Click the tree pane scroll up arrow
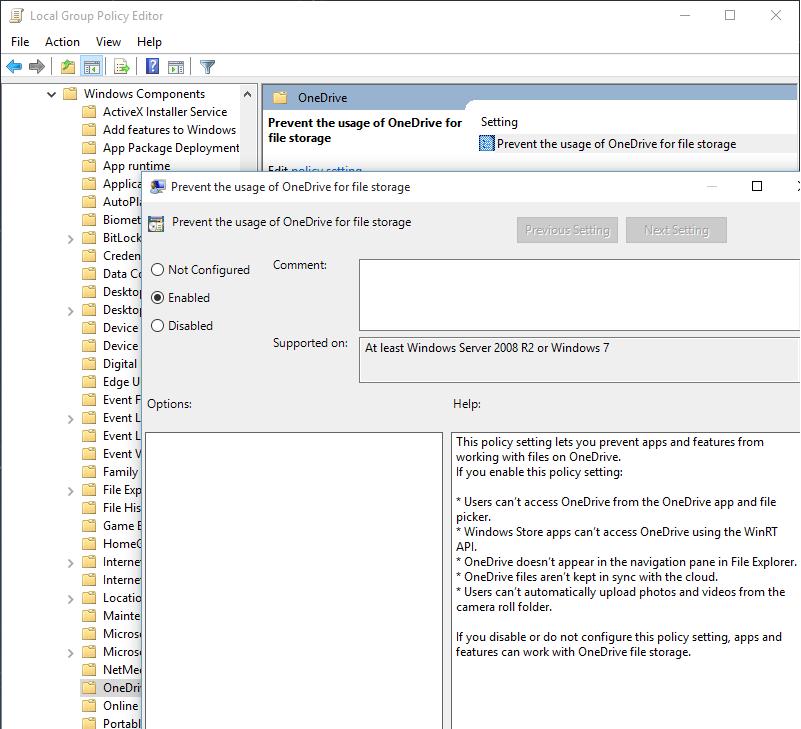The image size is (801, 729). (x=248, y=94)
